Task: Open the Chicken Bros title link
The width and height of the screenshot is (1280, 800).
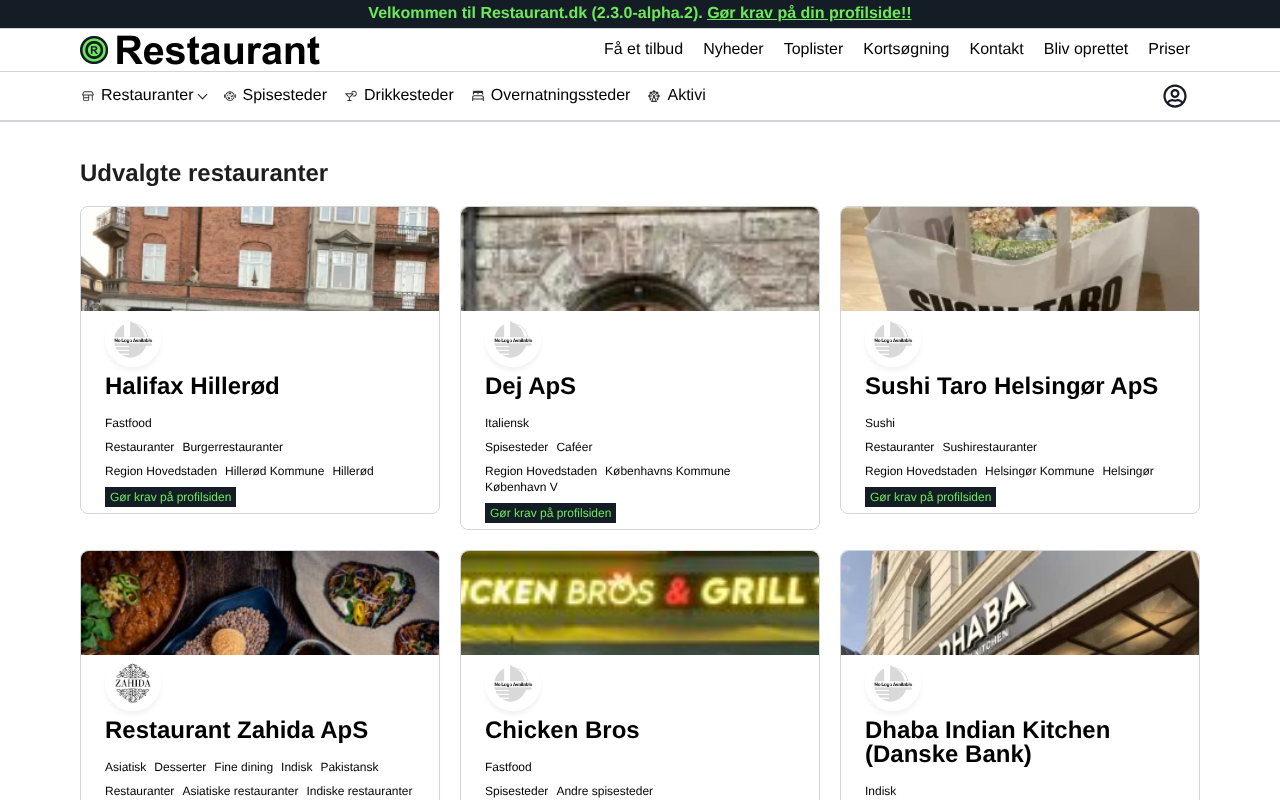Action: point(562,730)
